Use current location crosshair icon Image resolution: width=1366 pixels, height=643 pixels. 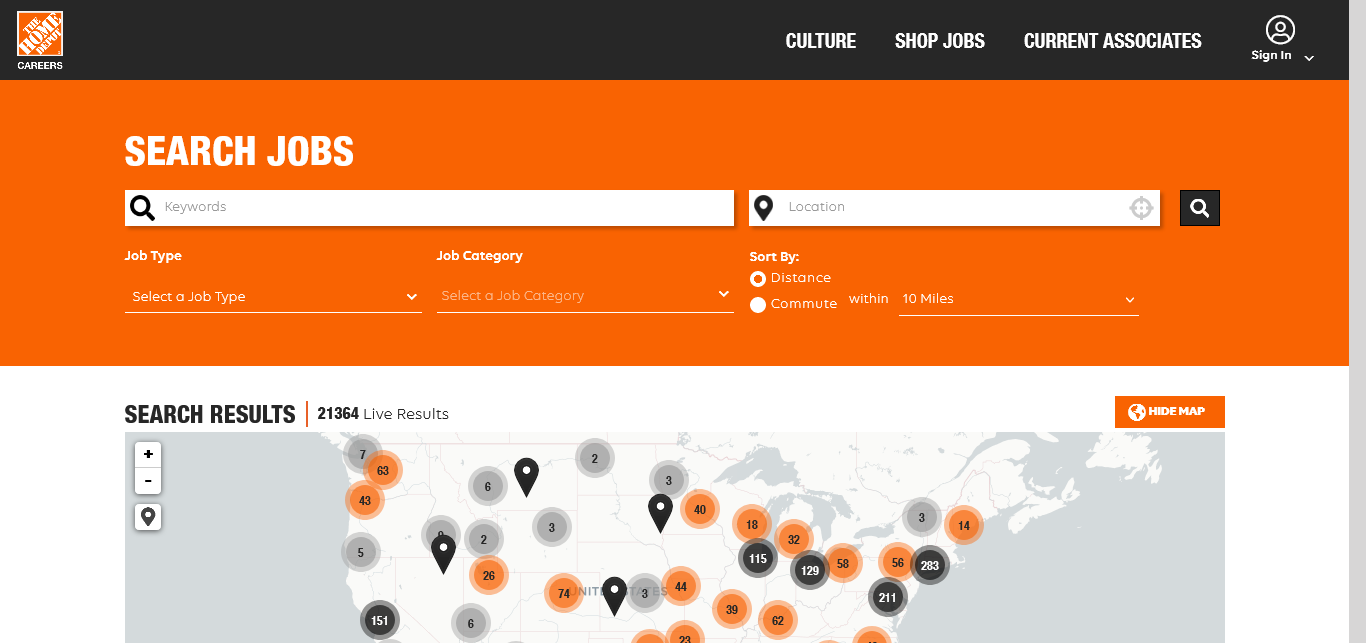tap(1141, 208)
